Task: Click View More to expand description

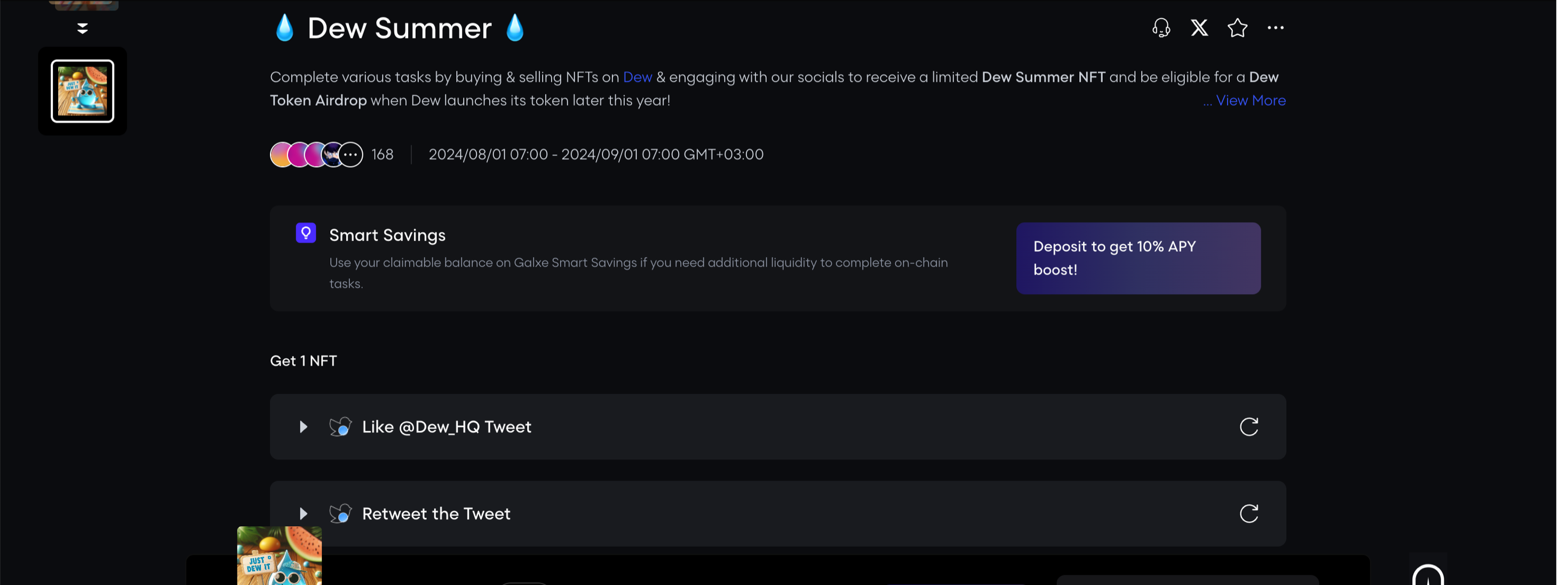Action: tap(1250, 100)
